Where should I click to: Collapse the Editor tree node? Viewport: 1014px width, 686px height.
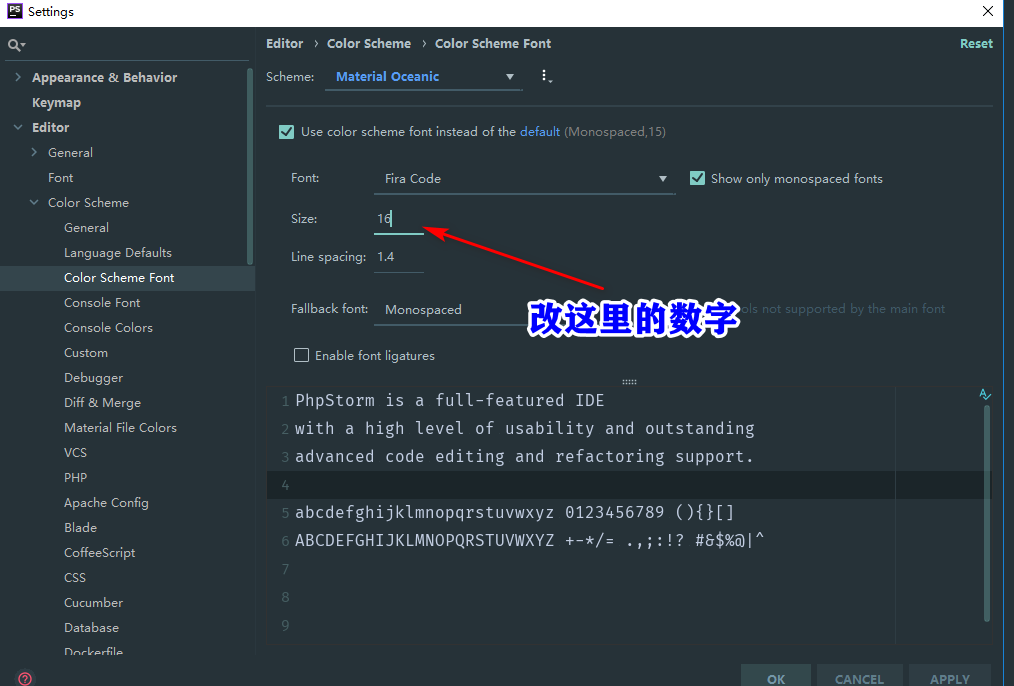pyautogui.click(x=18, y=127)
